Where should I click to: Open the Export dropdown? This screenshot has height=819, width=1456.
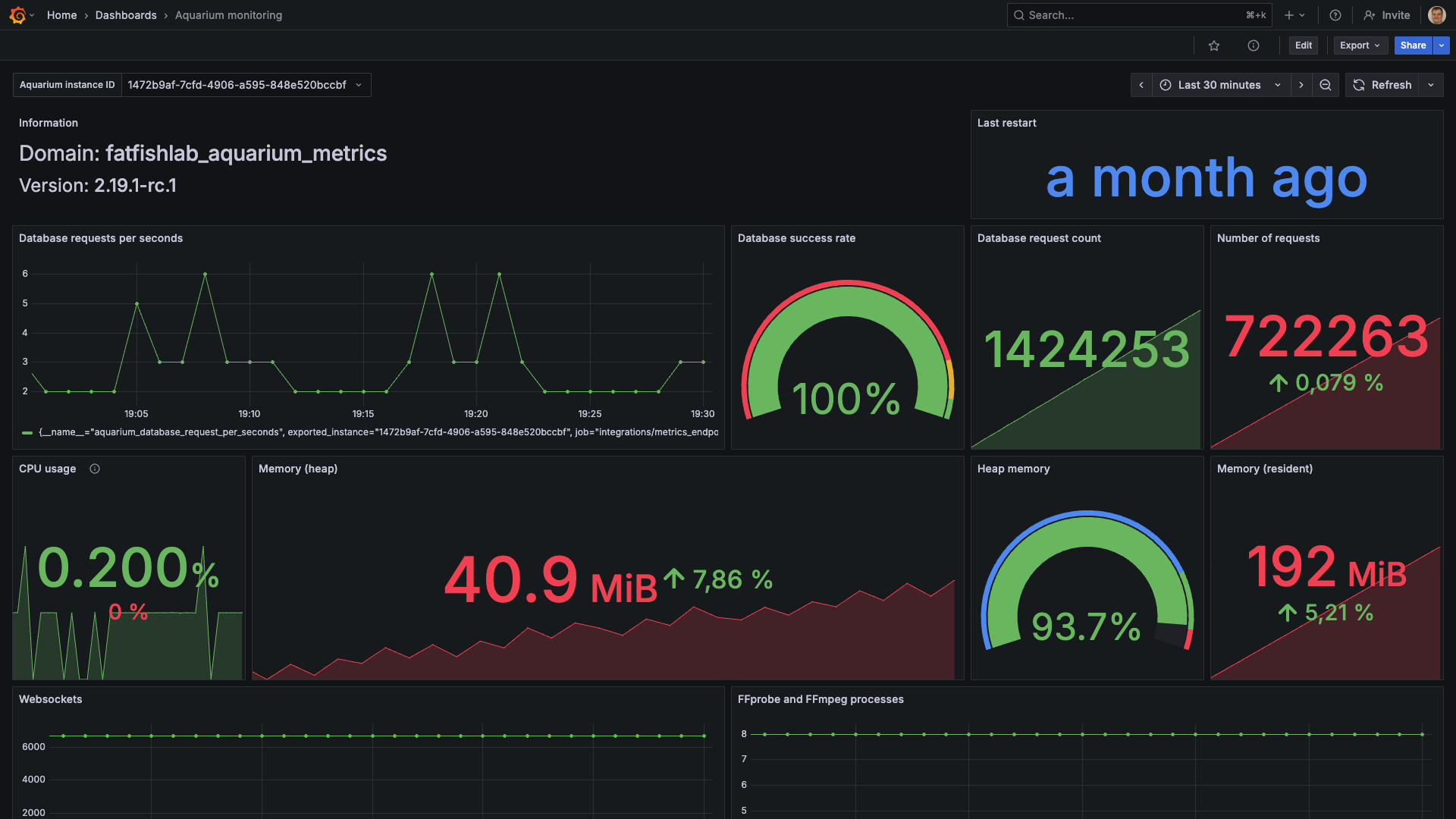[x=1360, y=45]
